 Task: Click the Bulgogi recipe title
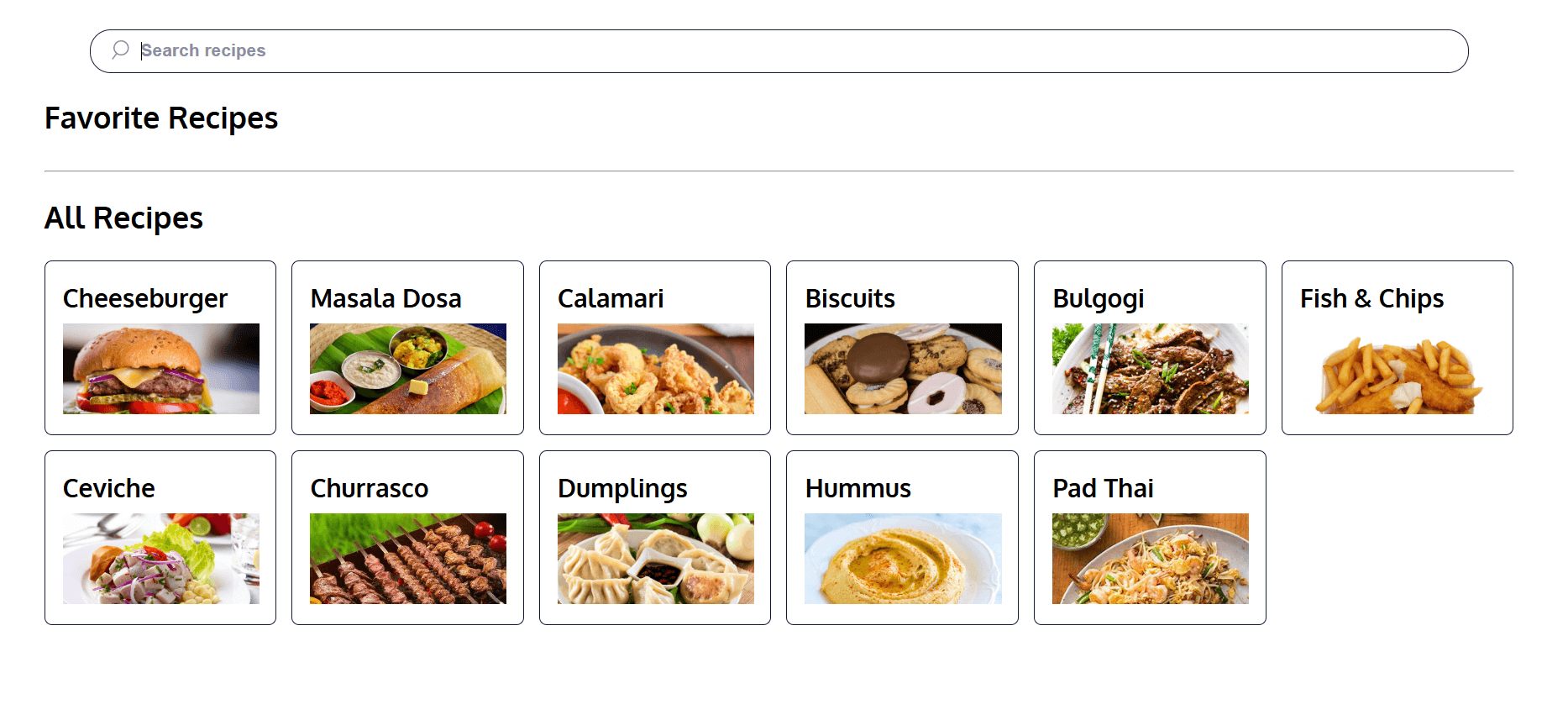pyautogui.click(x=1098, y=298)
